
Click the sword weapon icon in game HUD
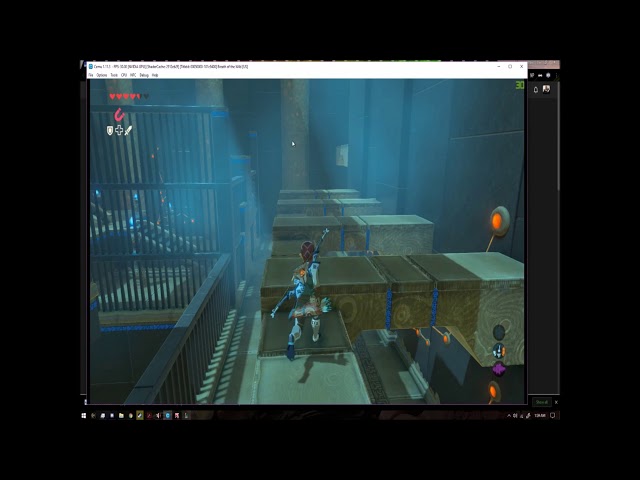coord(128,130)
